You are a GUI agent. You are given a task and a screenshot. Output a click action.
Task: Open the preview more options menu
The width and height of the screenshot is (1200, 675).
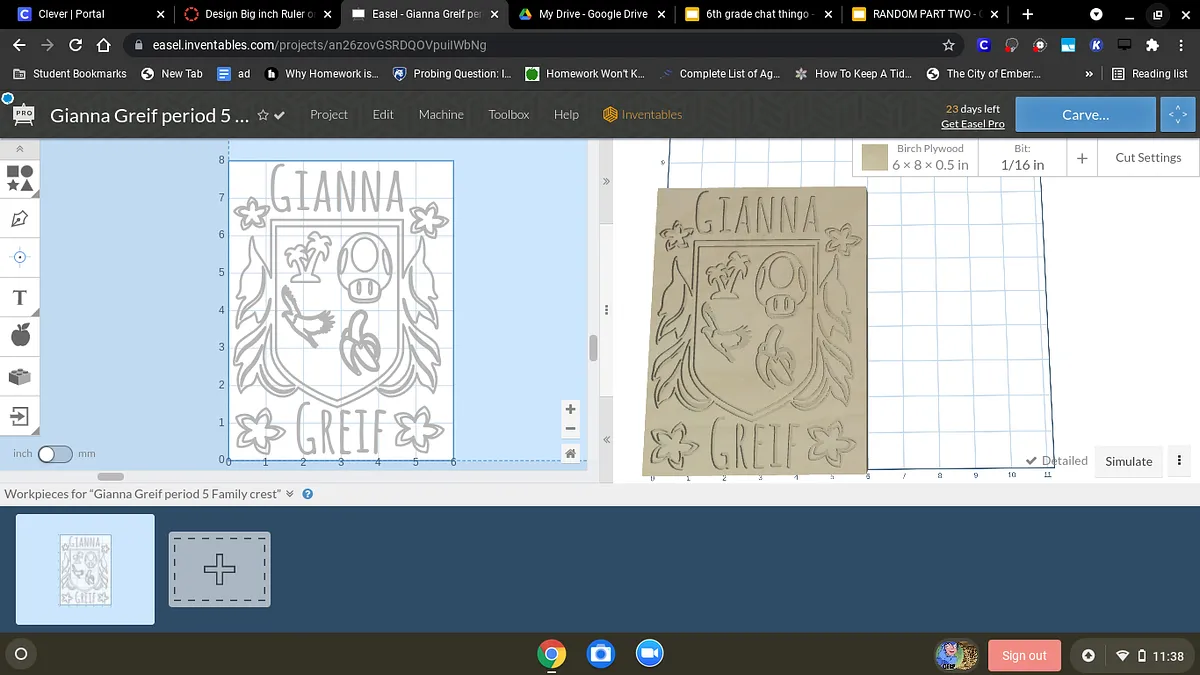1179,461
